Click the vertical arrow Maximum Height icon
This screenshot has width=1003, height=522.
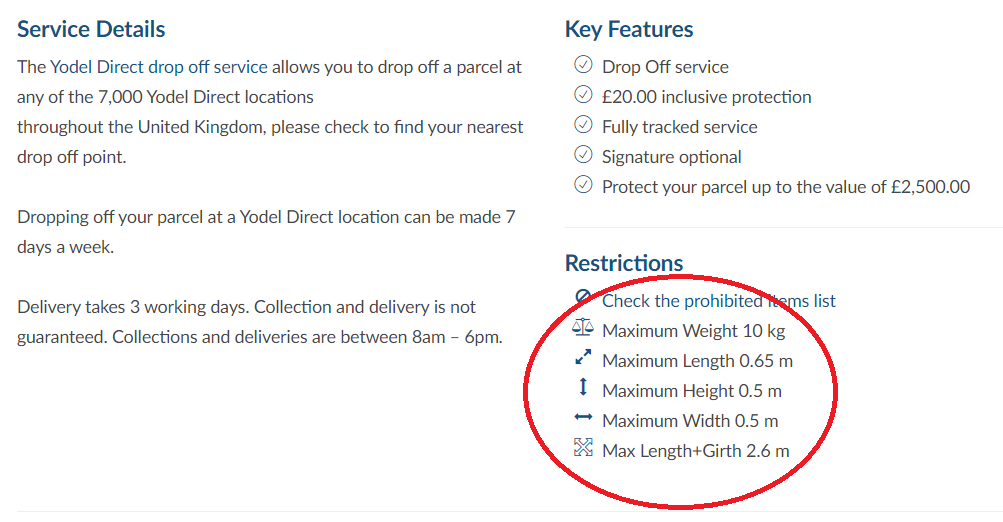point(583,387)
